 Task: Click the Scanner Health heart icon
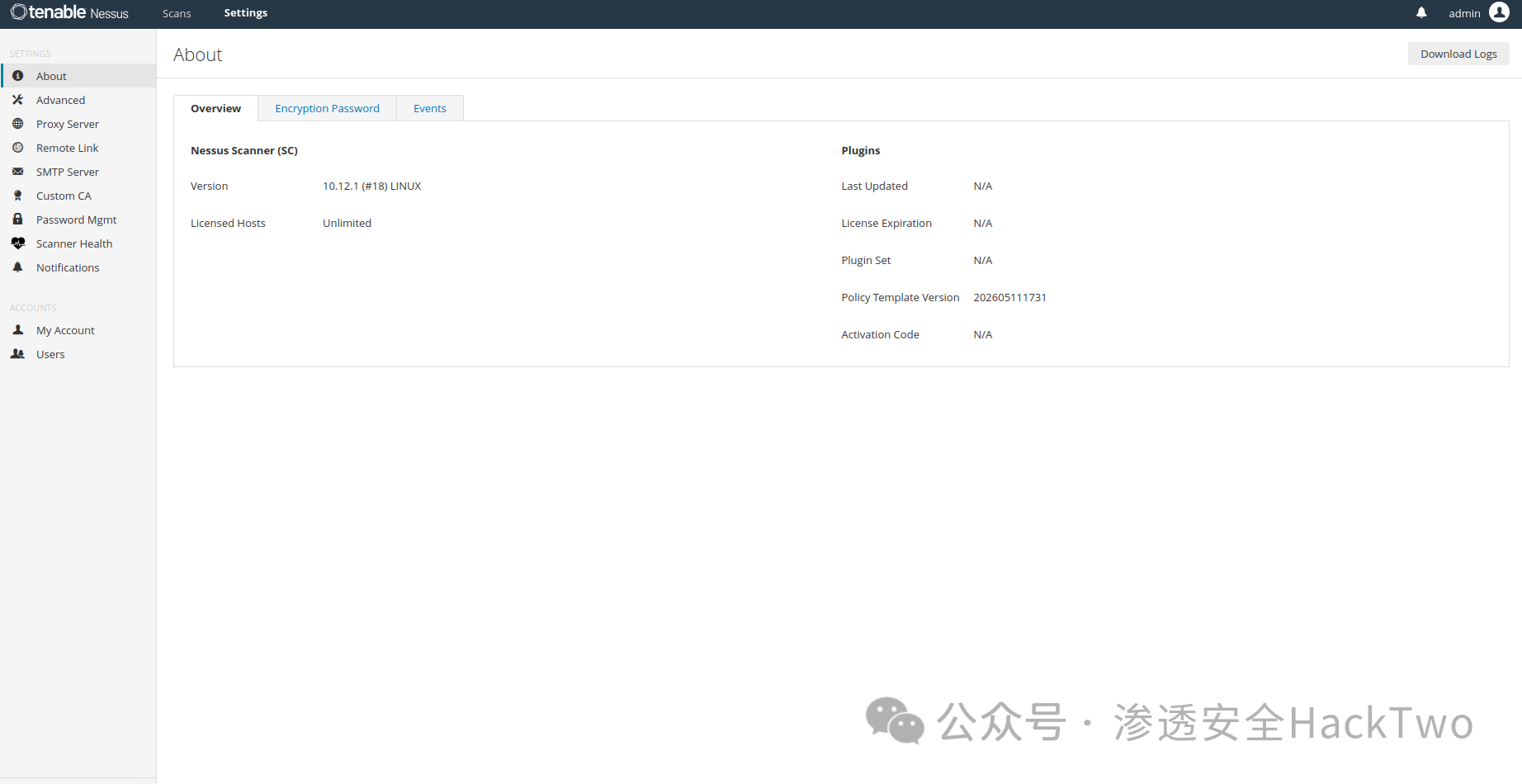[17, 243]
